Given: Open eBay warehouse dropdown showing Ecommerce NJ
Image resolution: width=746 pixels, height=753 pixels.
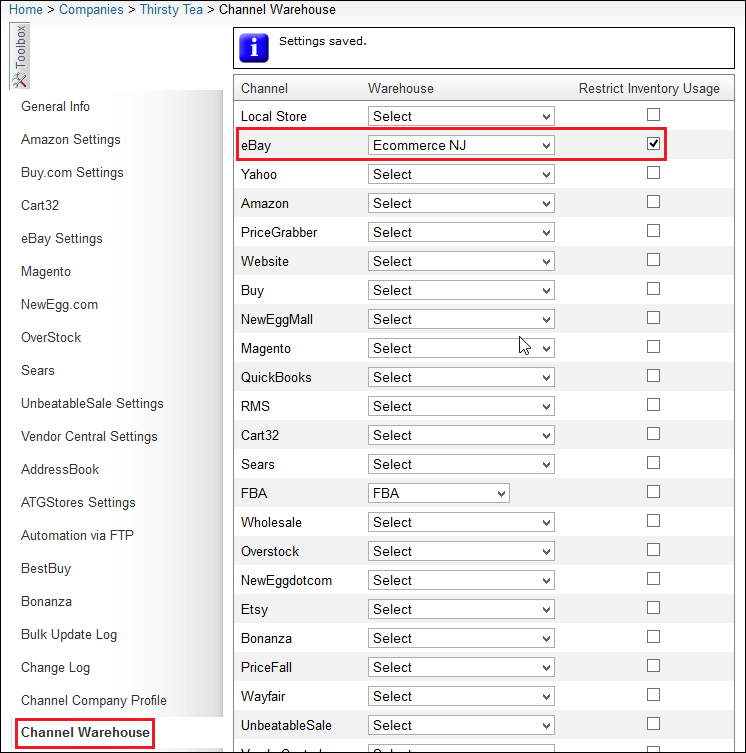Looking at the screenshot, I should 461,145.
